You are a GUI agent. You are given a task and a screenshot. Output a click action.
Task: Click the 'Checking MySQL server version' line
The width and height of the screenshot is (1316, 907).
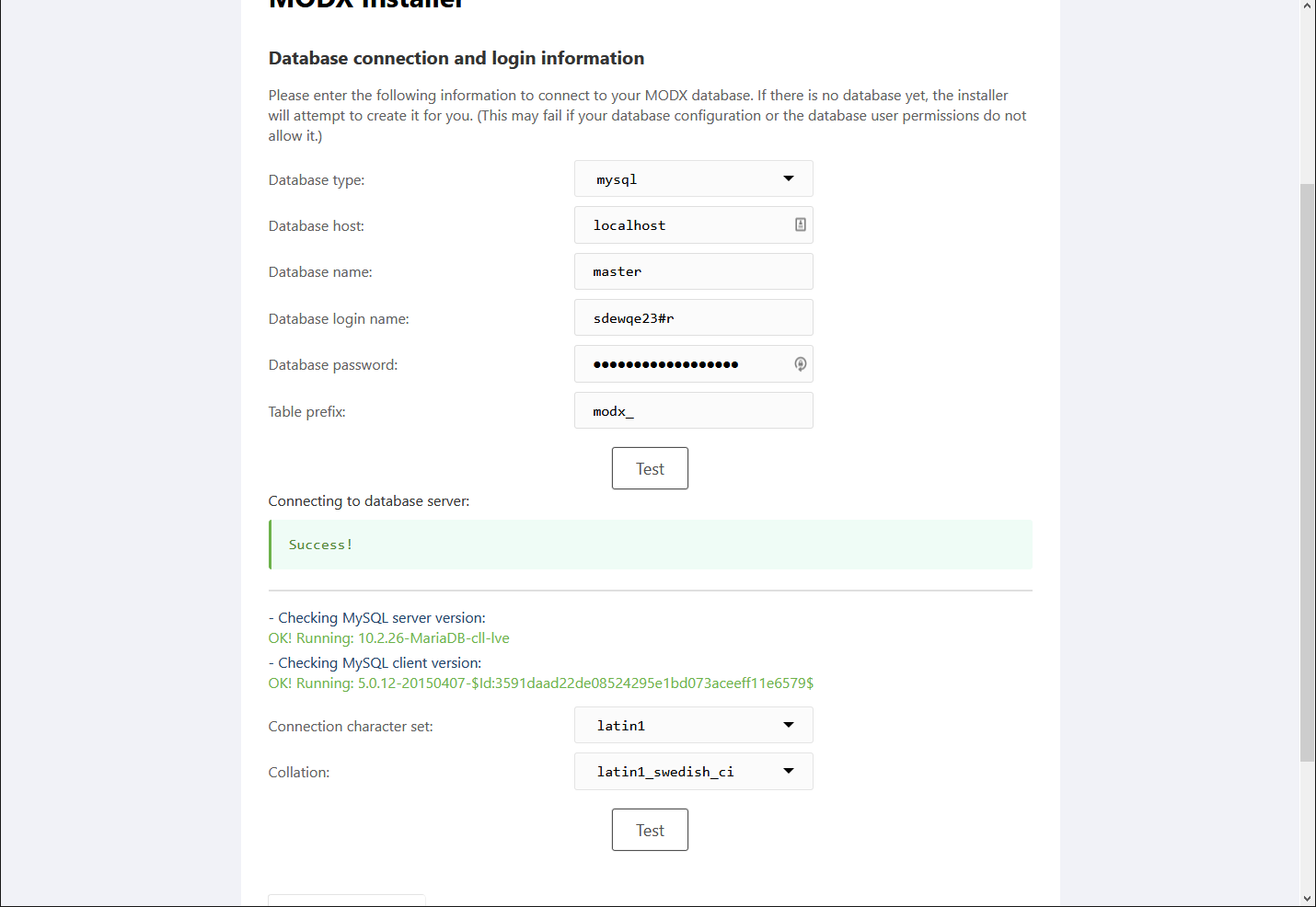tap(377, 618)
